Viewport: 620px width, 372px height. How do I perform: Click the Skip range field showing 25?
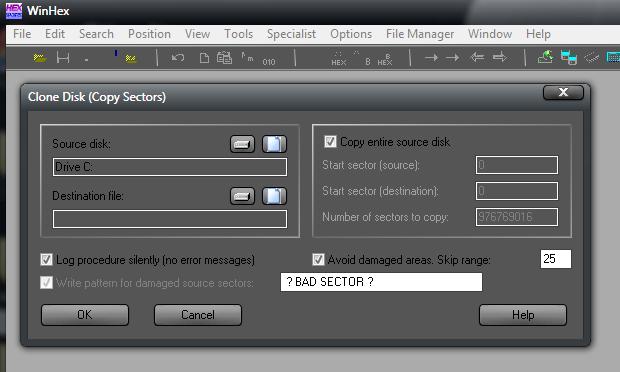point(556,259)
